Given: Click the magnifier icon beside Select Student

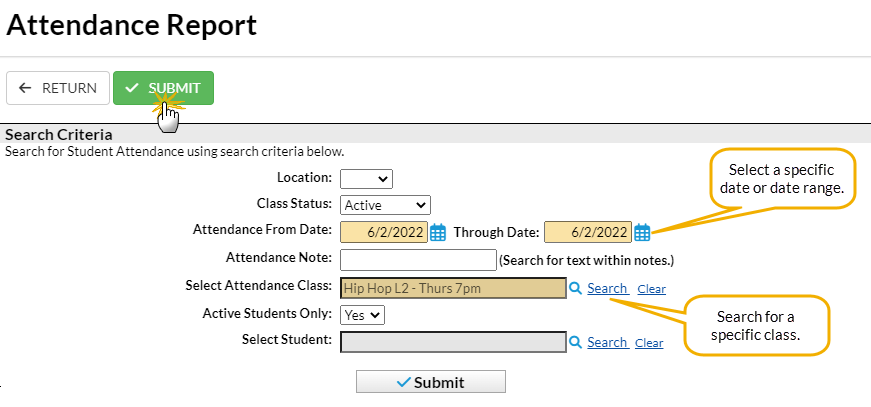Looking at the screenshot, I should [x=575, y=342].
